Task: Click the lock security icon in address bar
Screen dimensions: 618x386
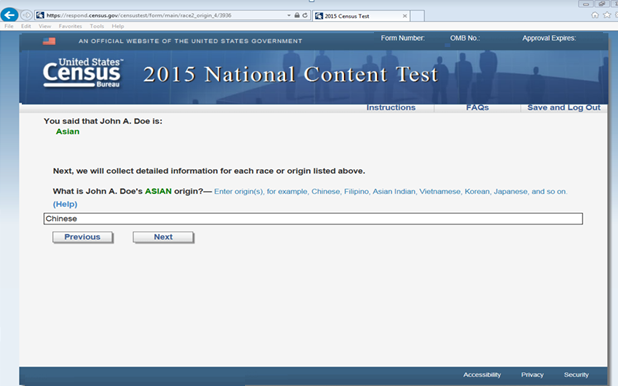Action: pos(297,15)
